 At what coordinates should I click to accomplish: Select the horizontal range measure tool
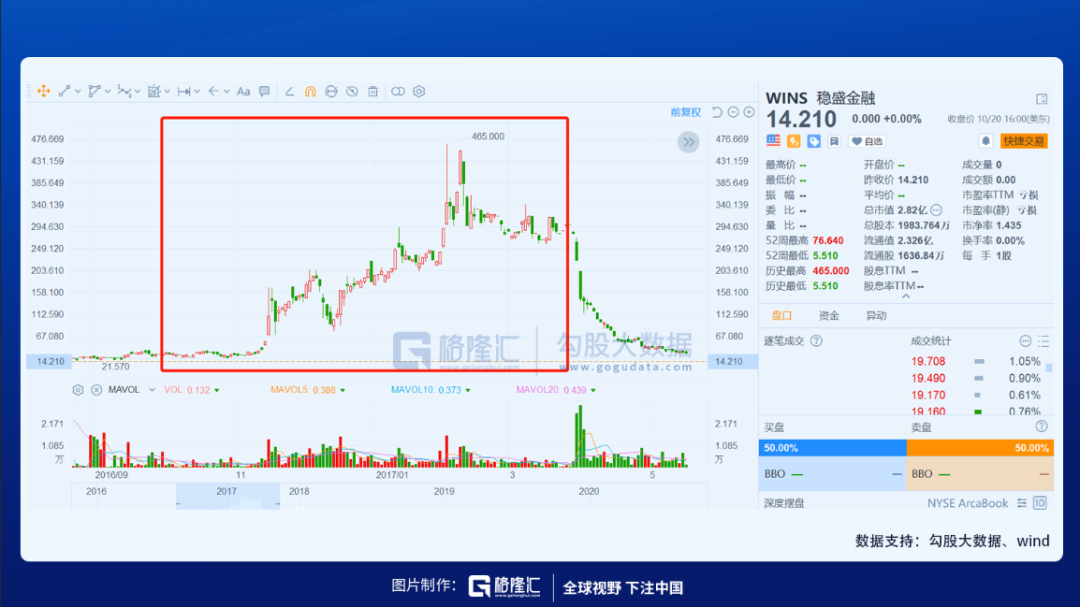[183, 91]
